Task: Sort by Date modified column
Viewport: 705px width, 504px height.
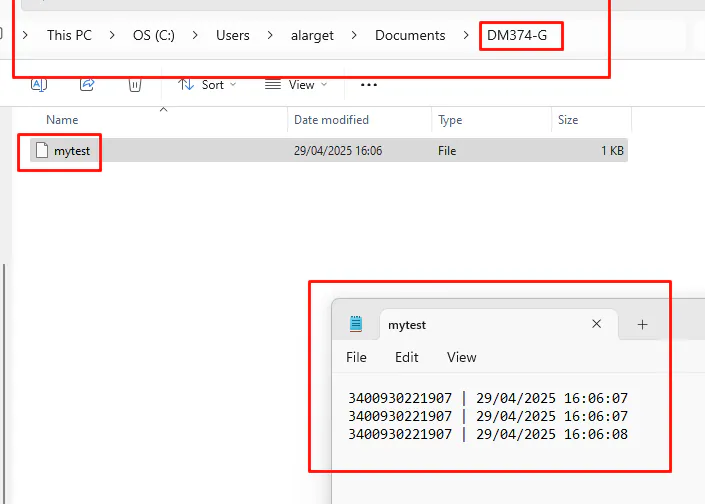Action: 331,120
